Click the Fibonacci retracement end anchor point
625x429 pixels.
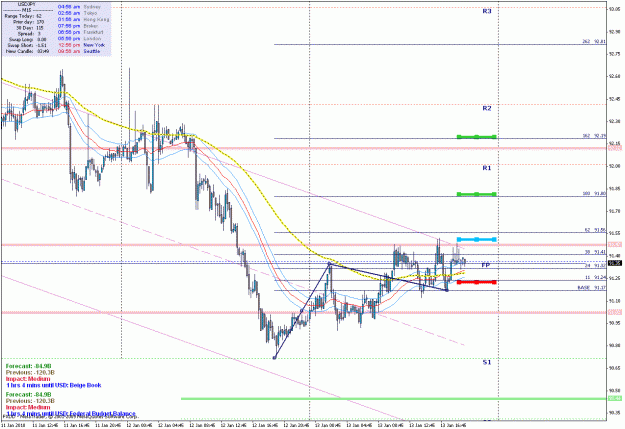(x=447, y=290)
